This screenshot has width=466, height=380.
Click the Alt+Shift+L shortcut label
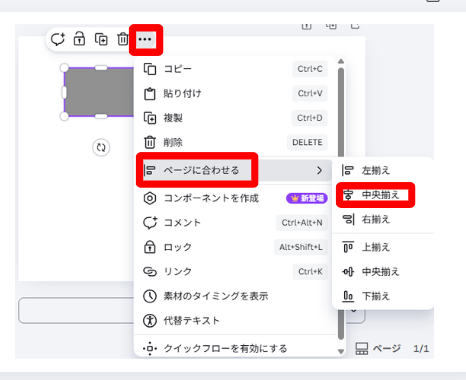[x=301, y=247]
